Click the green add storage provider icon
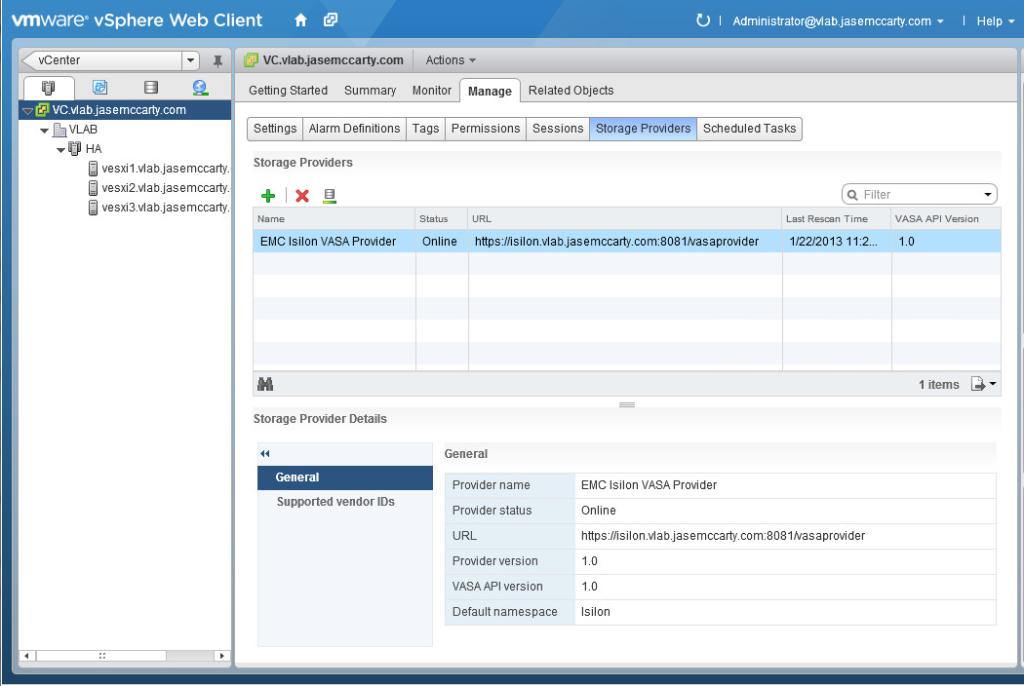The width and height of the screenshot is (1024, 686). pyautogui.click(x=268, y=196)
